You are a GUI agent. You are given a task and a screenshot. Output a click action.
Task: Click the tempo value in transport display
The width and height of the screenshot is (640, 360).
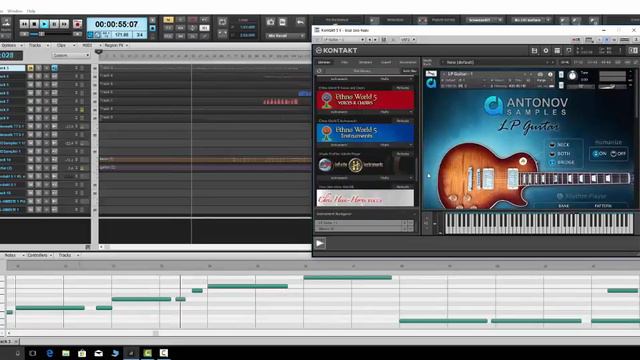tap(122, 35)
